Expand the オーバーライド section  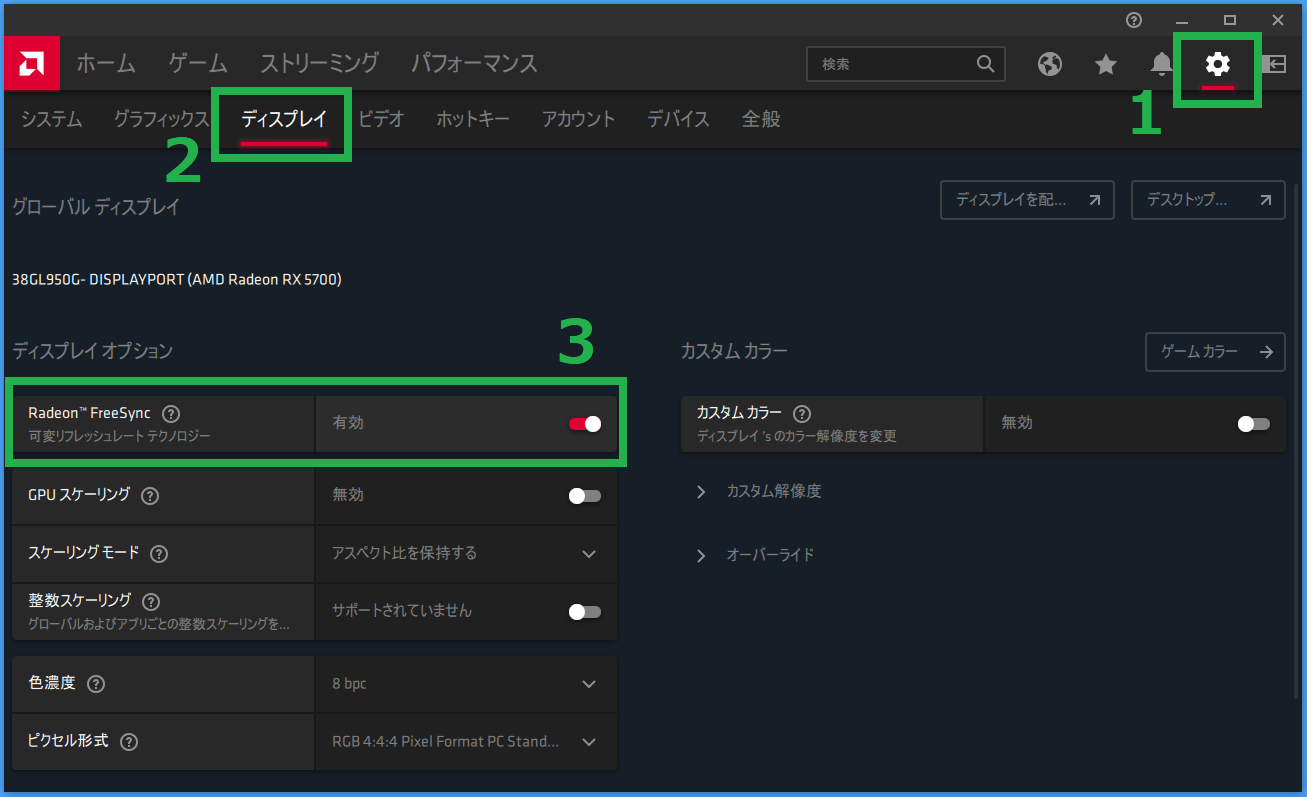(756, 555)
